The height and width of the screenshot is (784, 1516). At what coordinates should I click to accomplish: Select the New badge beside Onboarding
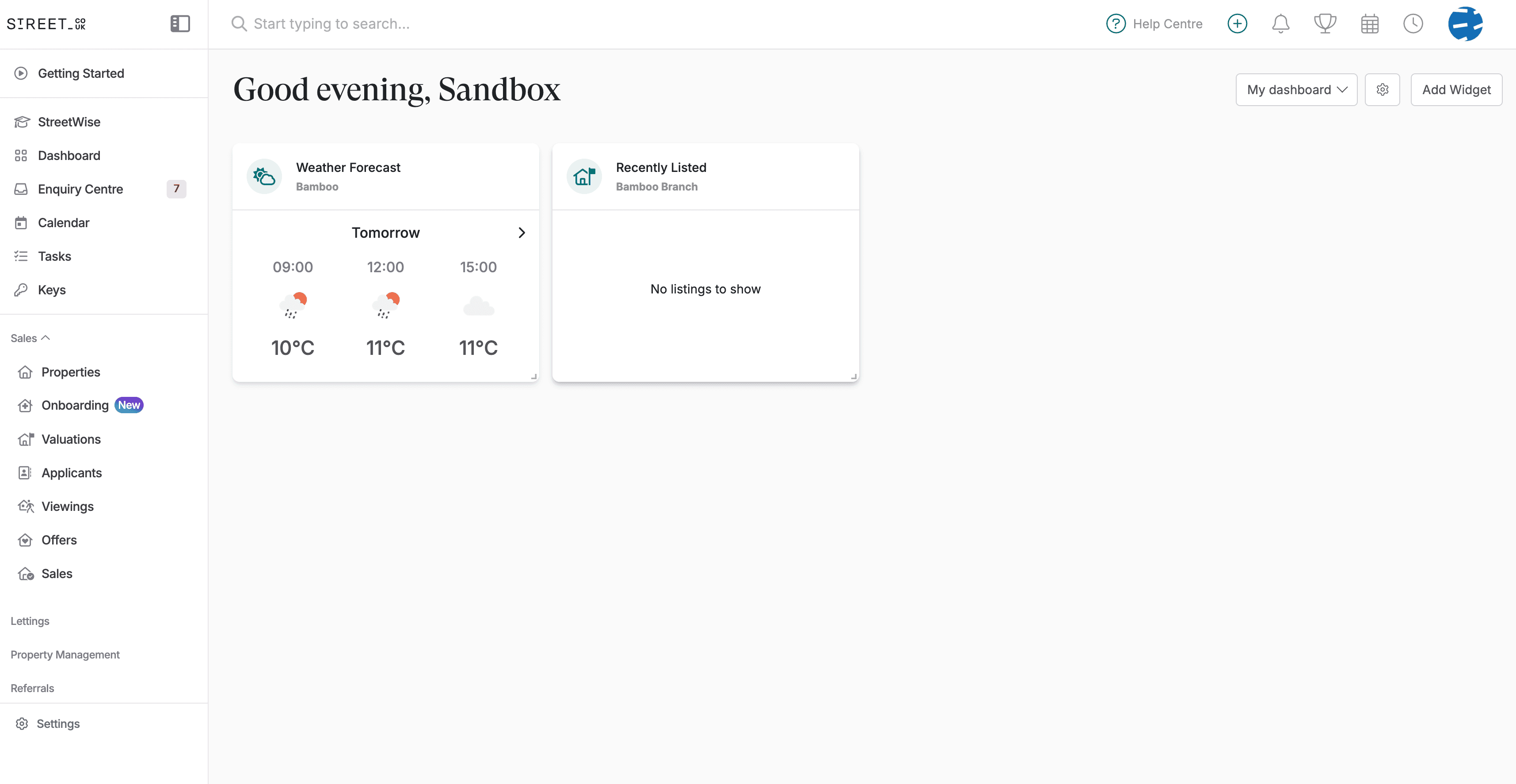(129, 405)
